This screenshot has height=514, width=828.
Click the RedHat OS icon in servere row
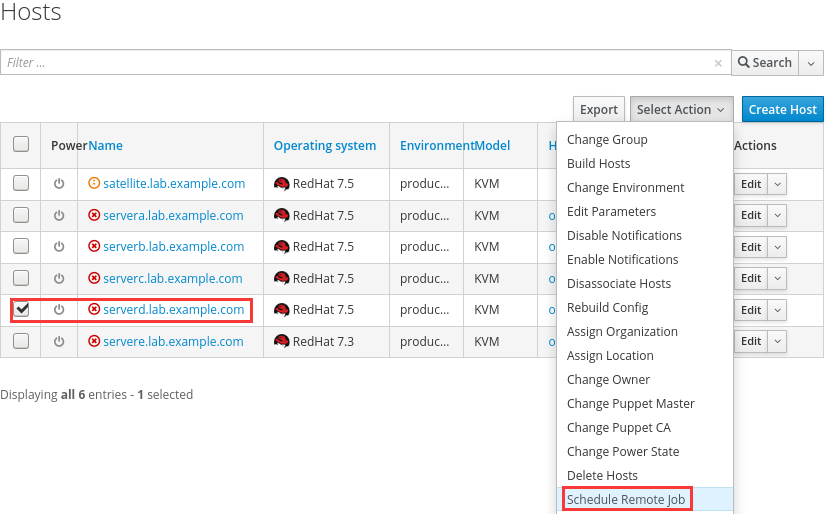coord(281,342)
